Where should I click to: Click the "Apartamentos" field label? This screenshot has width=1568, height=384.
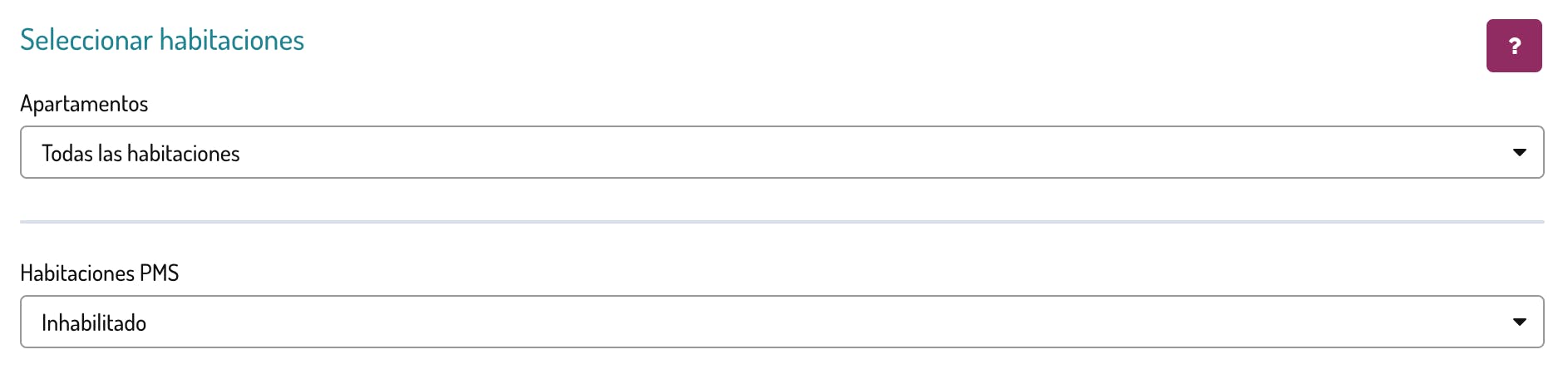point(84,104)
